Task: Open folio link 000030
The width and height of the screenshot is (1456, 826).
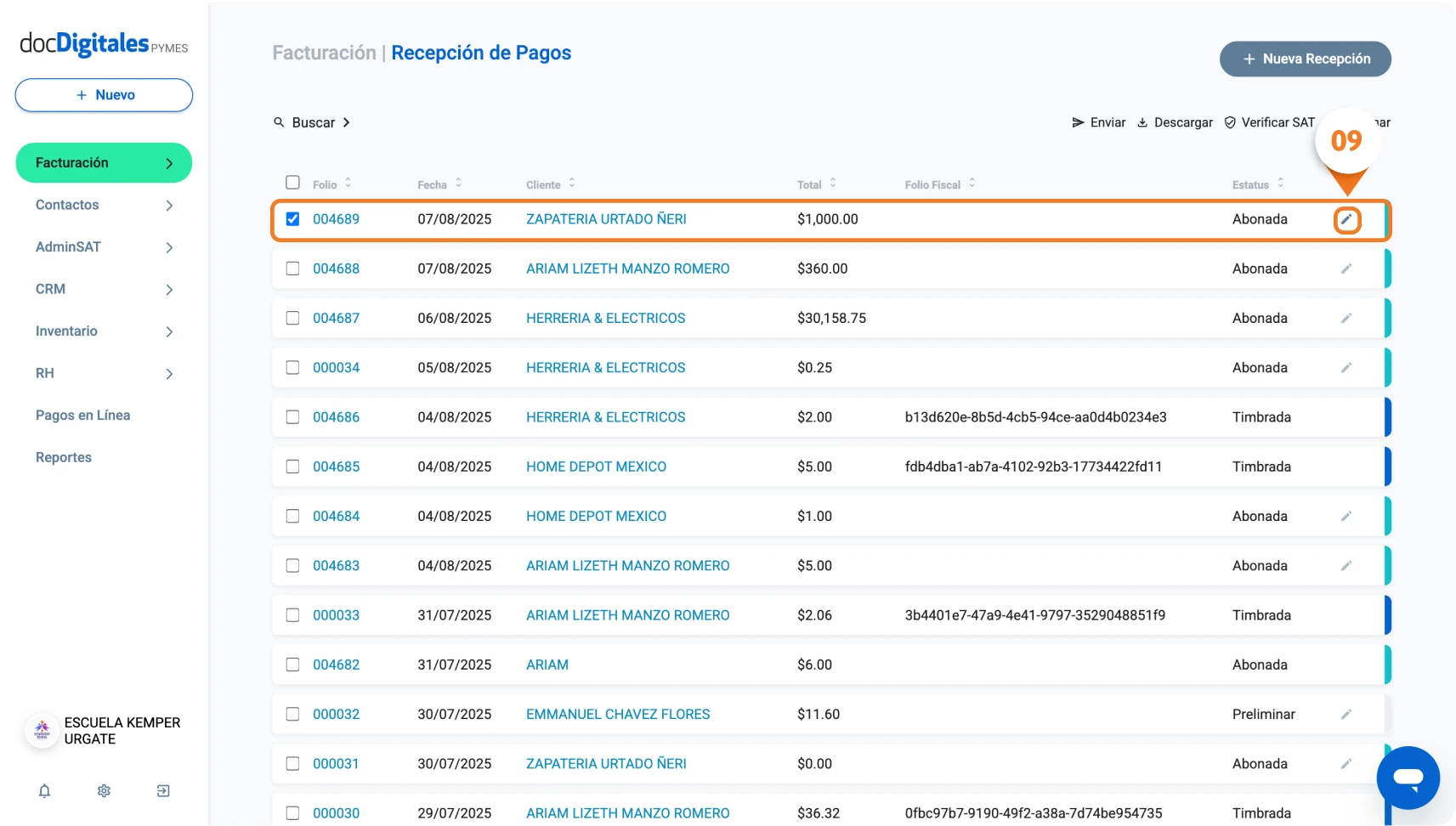Action: (x=336, y=813)
